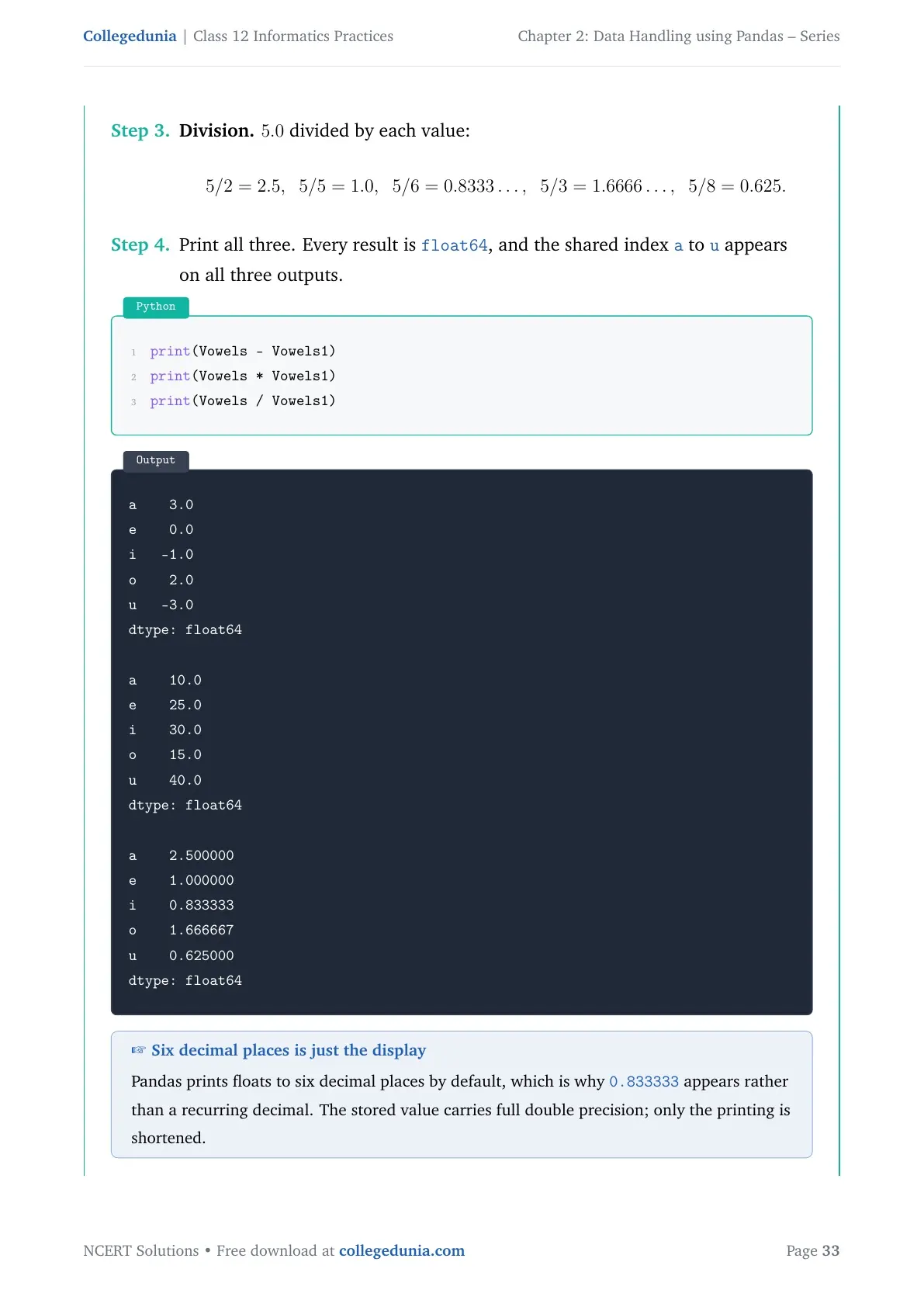This screenshot has width=924, height=1307.
Task: Click the Collegedunia header brand link
Action: (x=130, y=36)
